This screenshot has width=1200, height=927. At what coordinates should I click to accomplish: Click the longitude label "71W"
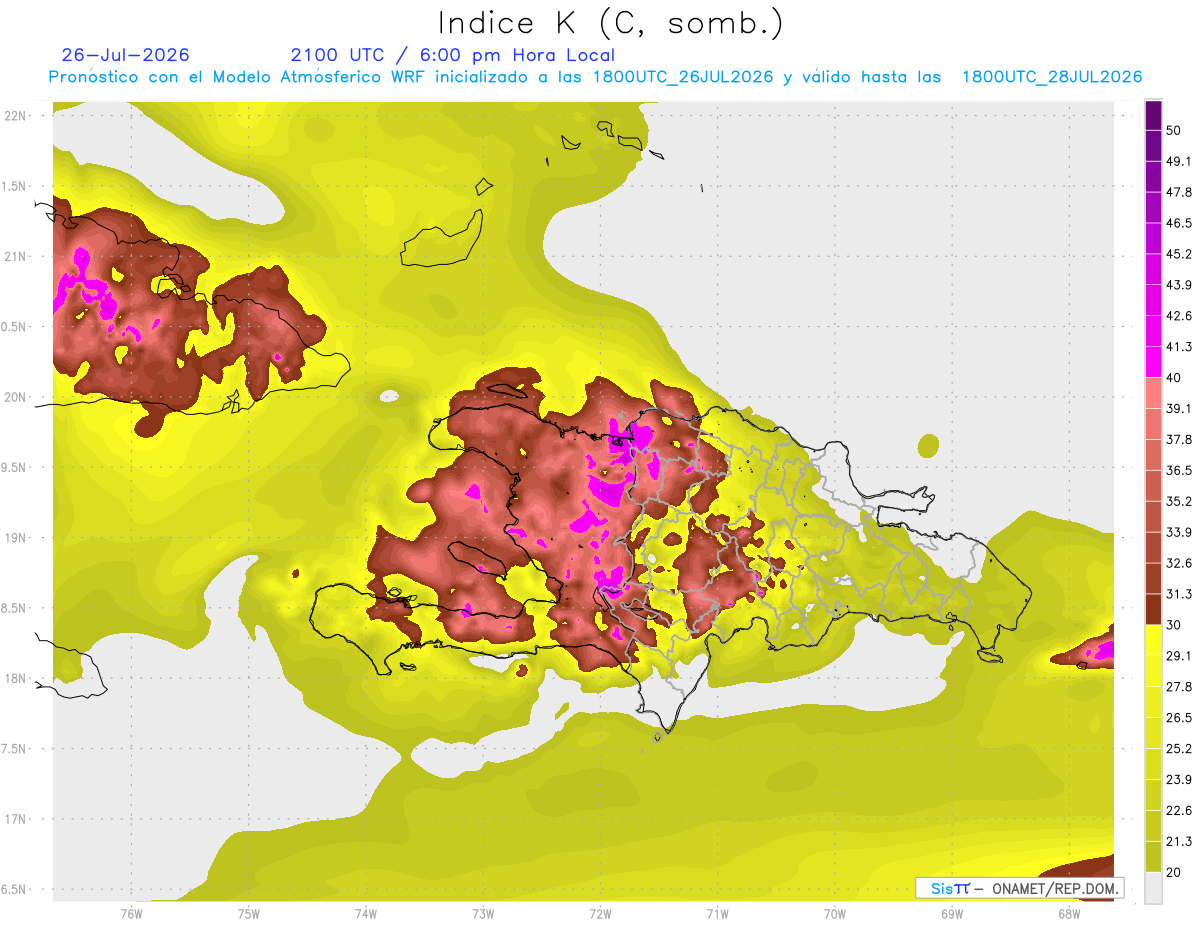[x=717, y=914]
